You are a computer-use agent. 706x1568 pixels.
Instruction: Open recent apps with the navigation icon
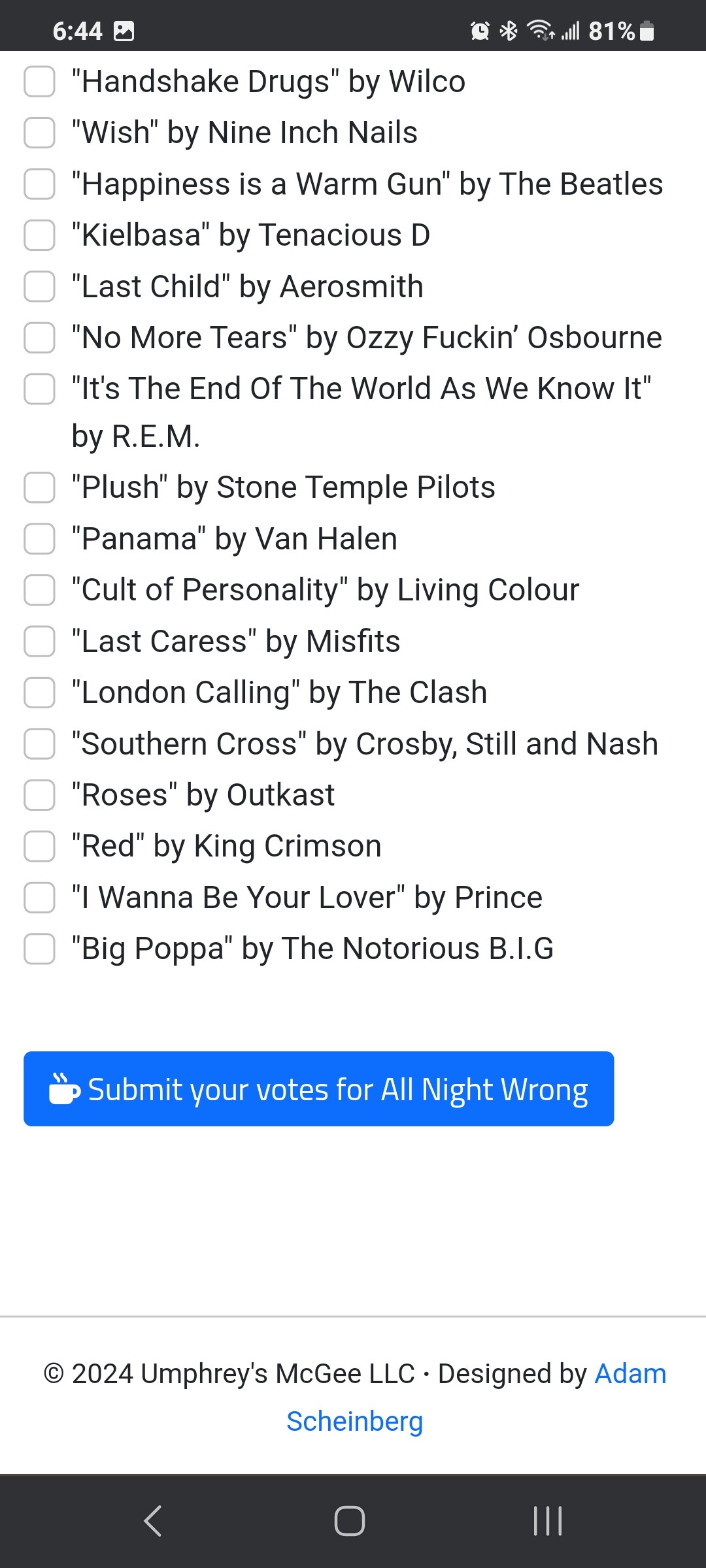coord(548,1520)
